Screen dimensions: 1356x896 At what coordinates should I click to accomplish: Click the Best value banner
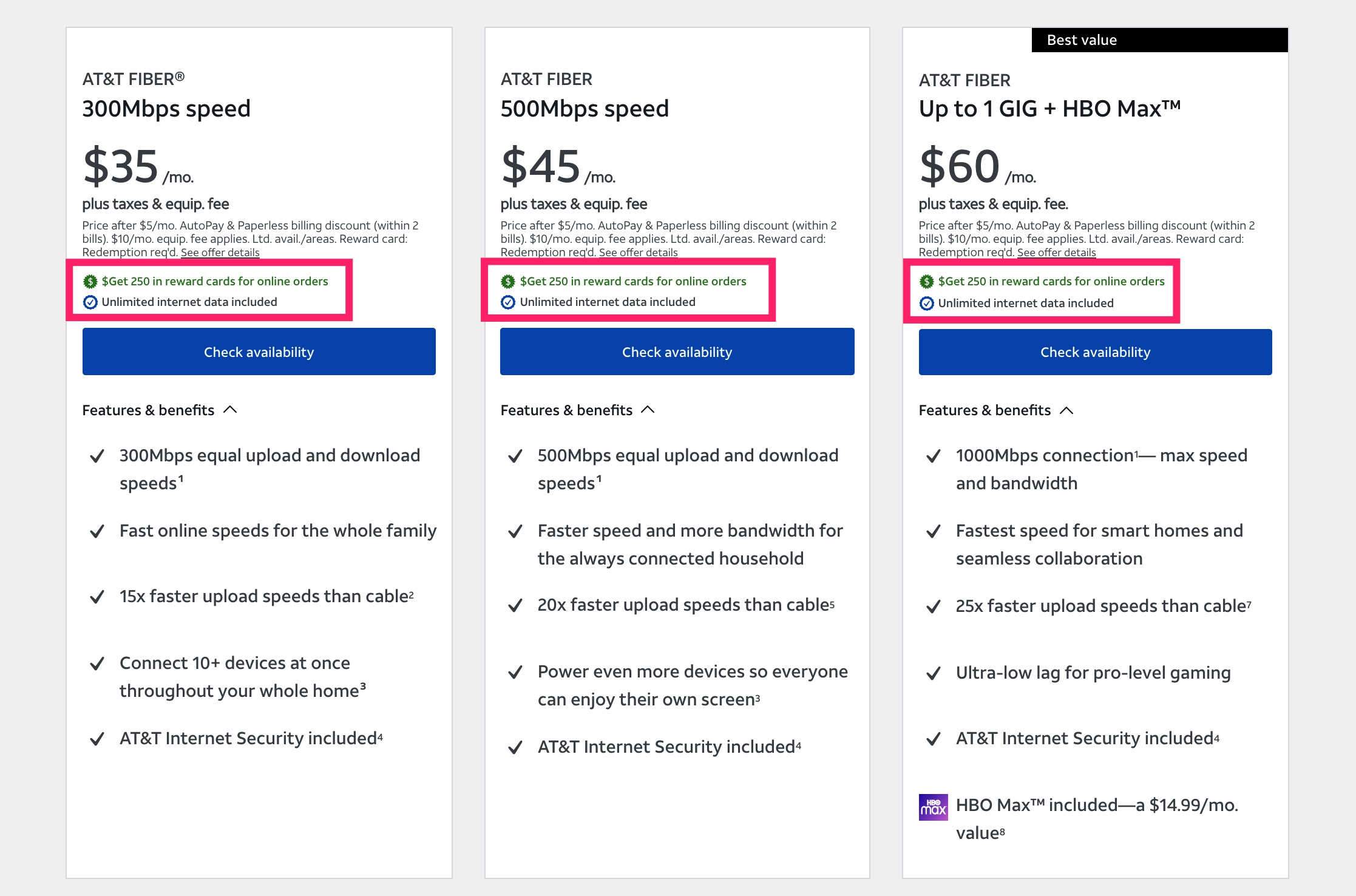(x=1159, y=40)
